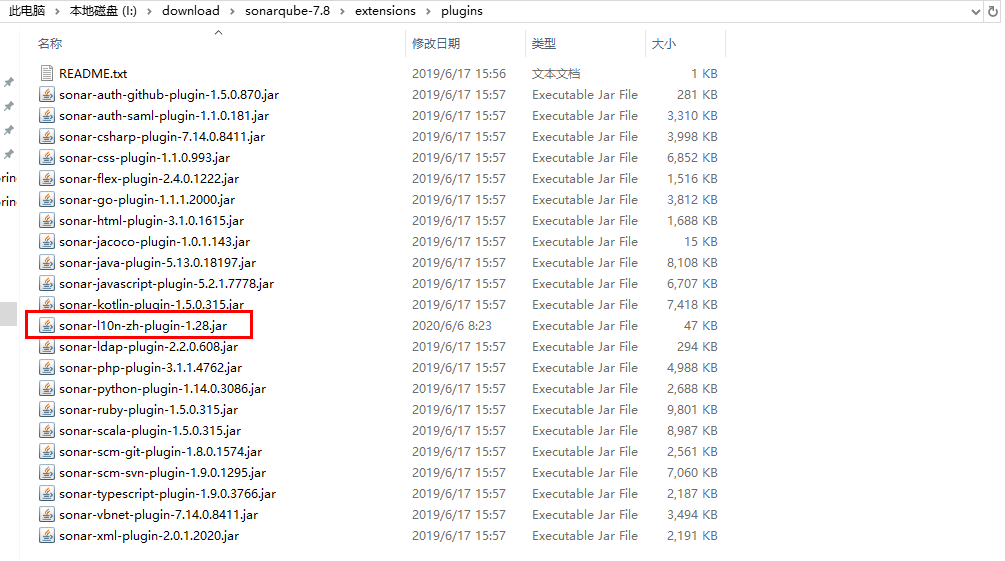
Task: Click jar icon of sonar-javascript-plugin-5.2.1.7778.jar
Action: click(47, 283)
